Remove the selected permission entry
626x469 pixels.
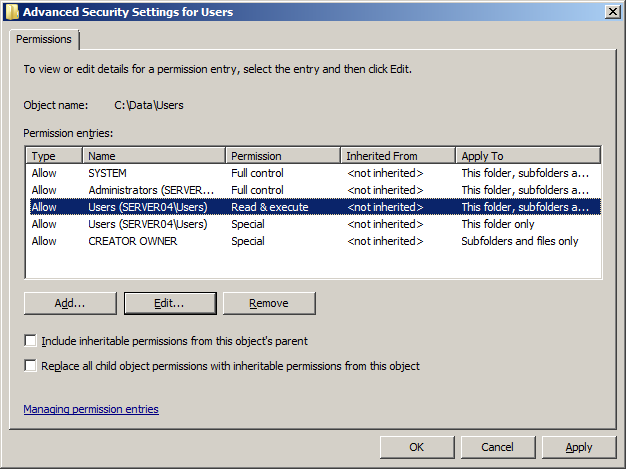[268, 303]
